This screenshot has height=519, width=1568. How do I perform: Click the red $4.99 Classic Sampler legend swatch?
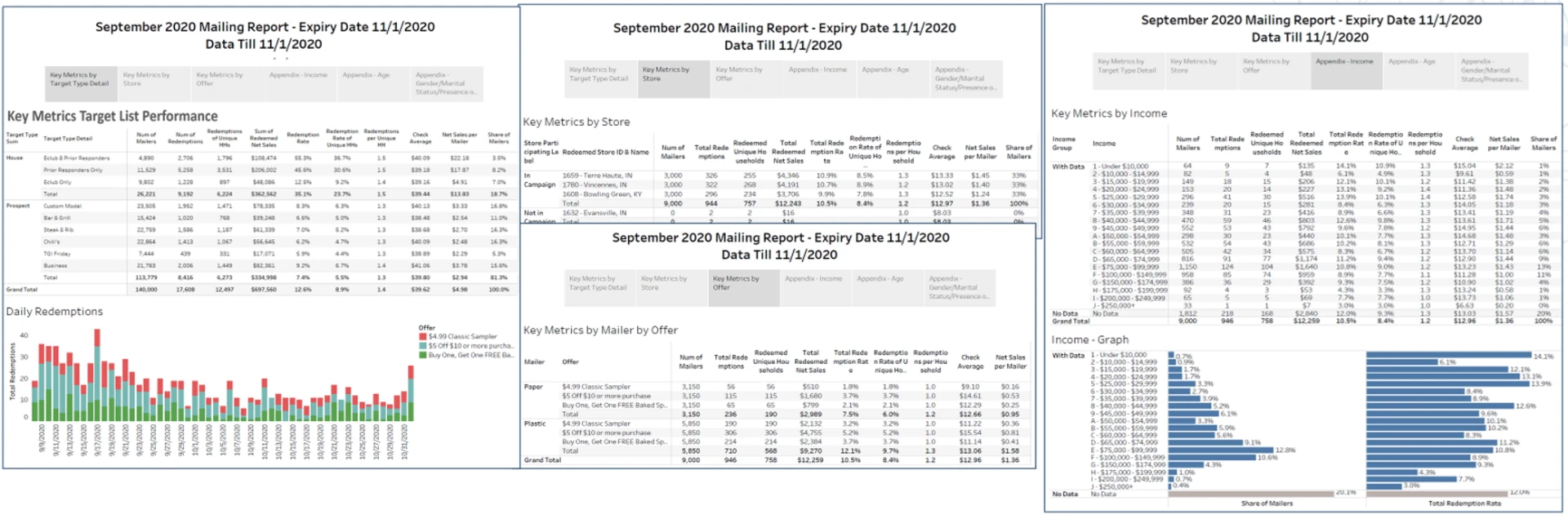pos(423,336)
